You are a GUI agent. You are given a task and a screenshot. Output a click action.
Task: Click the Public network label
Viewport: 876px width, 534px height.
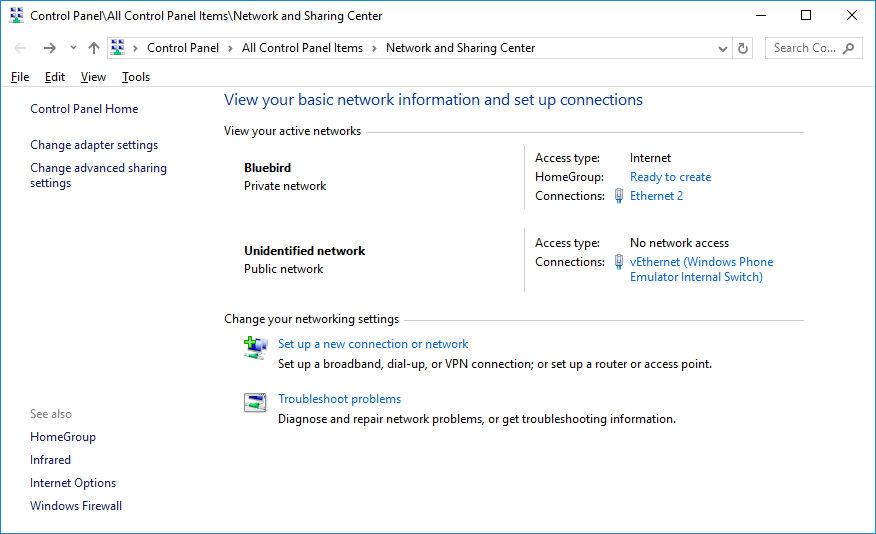tap(284, 269)
